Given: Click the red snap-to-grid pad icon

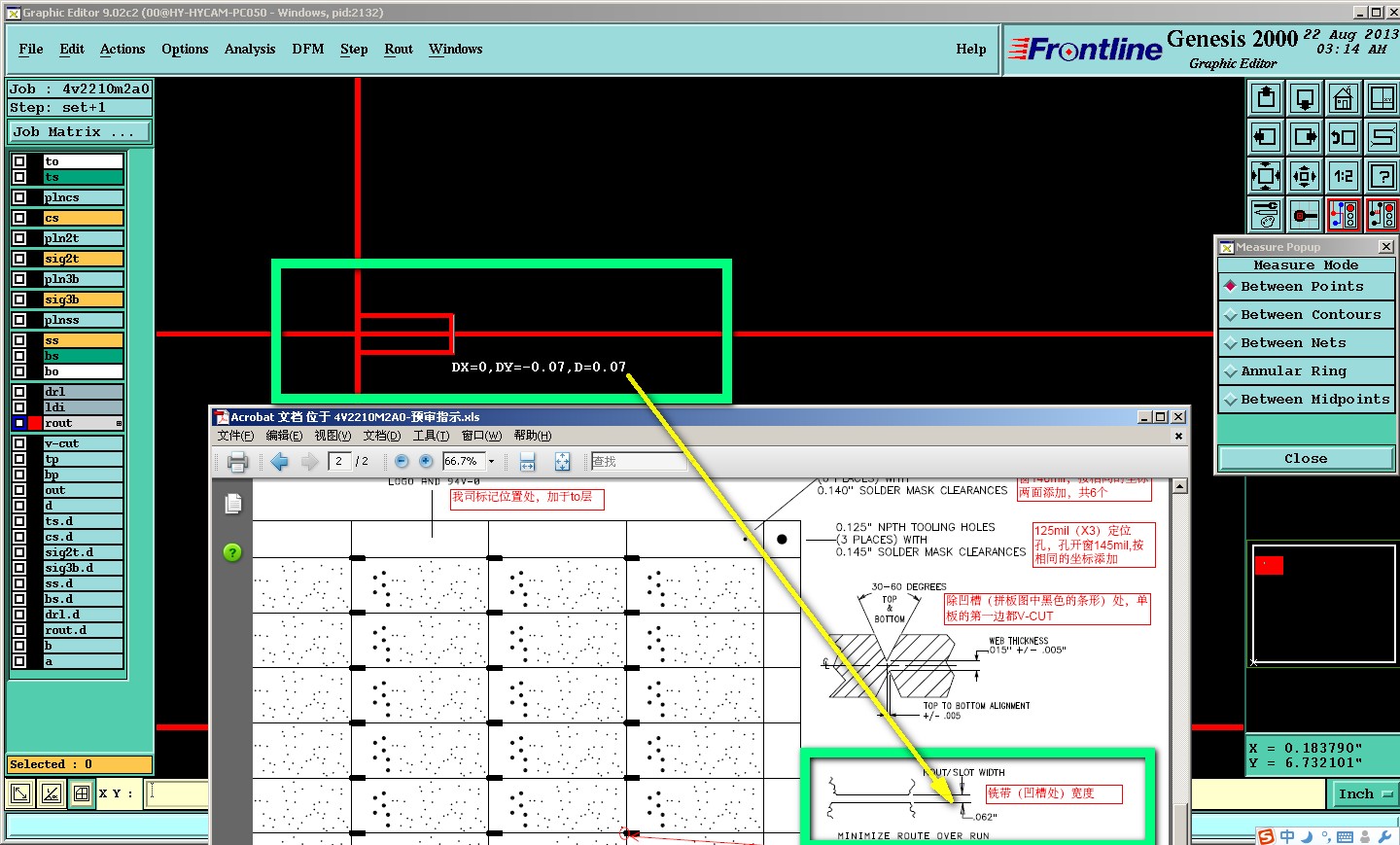Looking at the screenshot, I should point(1305,215).
